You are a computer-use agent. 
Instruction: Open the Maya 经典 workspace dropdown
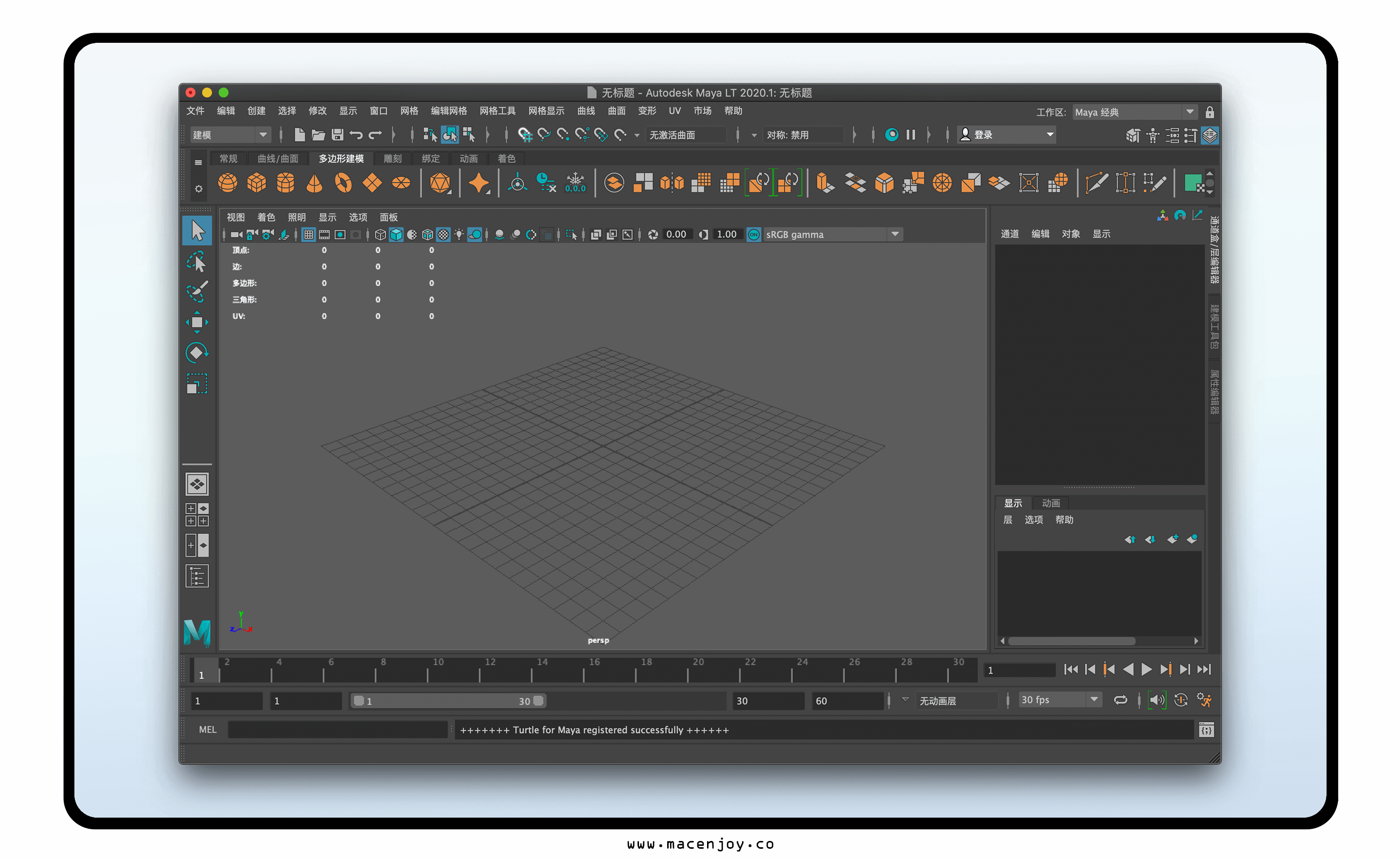click(x=1134, y=112)
